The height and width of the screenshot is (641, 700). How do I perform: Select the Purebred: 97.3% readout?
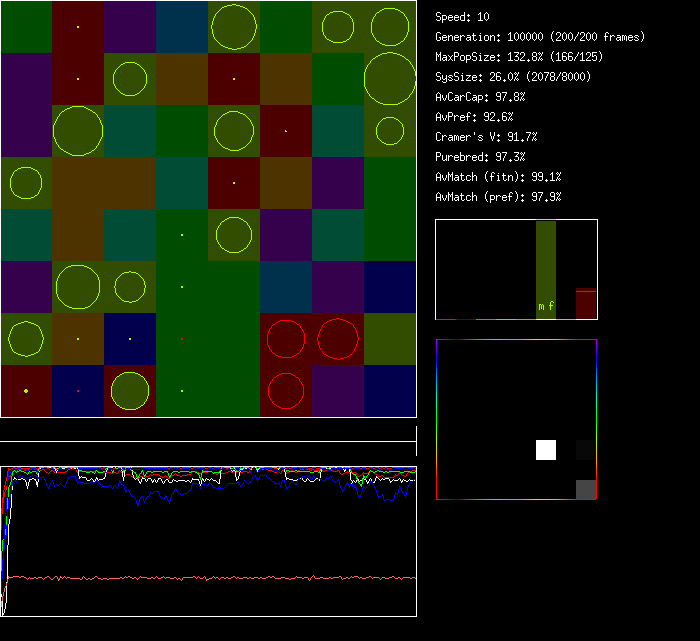(480, 157)
